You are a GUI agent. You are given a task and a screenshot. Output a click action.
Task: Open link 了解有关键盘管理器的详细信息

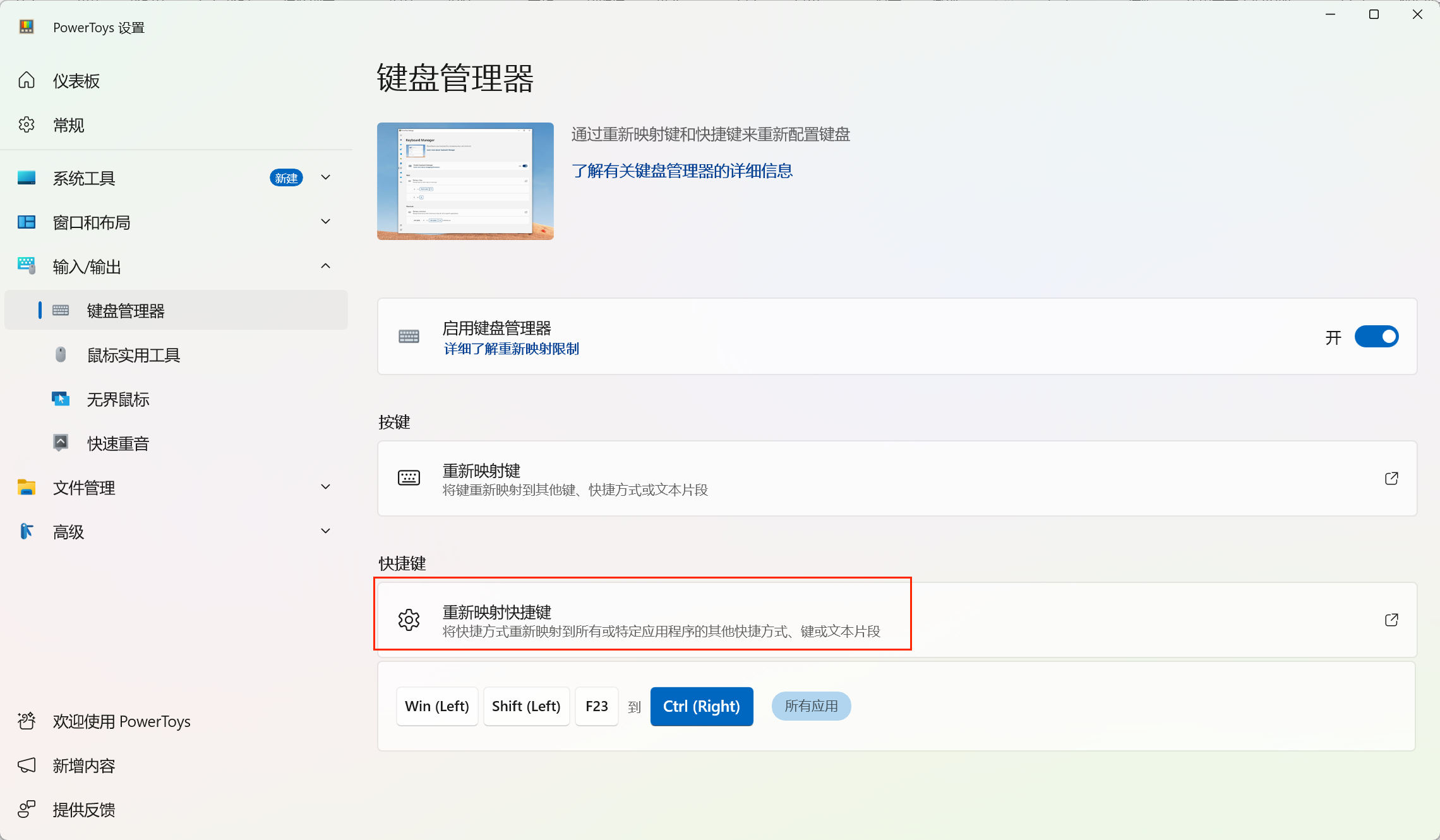click(x=682, y=171)
